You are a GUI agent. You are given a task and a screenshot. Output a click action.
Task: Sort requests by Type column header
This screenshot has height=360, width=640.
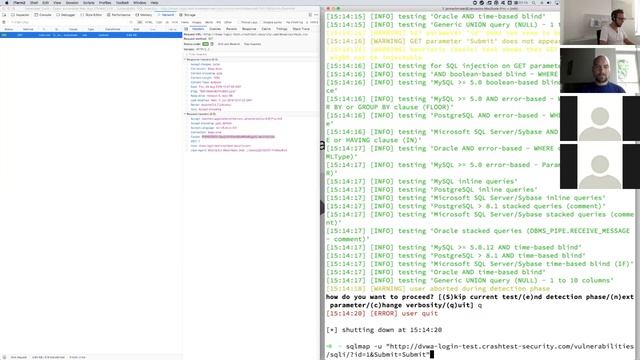[91, 29]
